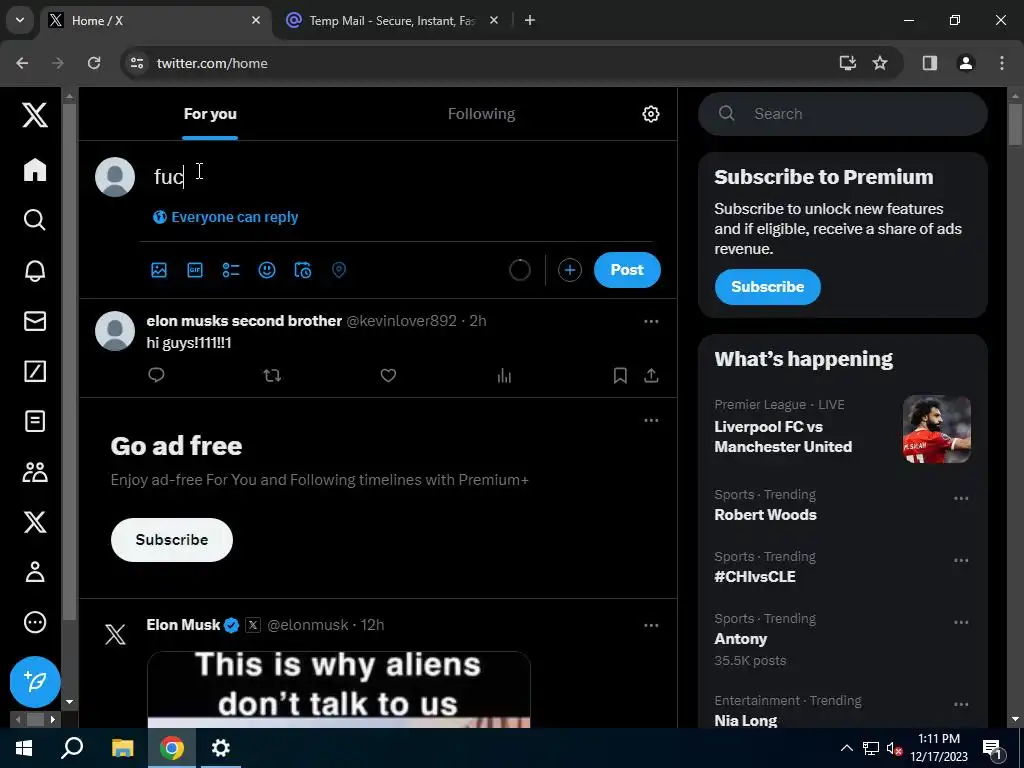Open Explore via sidebar magnifier icon

point(35,220)
